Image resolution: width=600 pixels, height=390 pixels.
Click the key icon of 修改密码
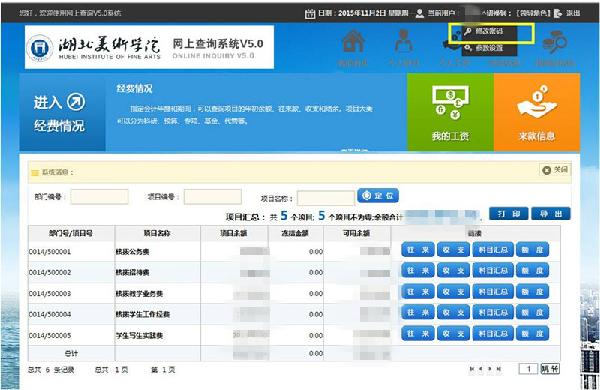tap(468, 31)
